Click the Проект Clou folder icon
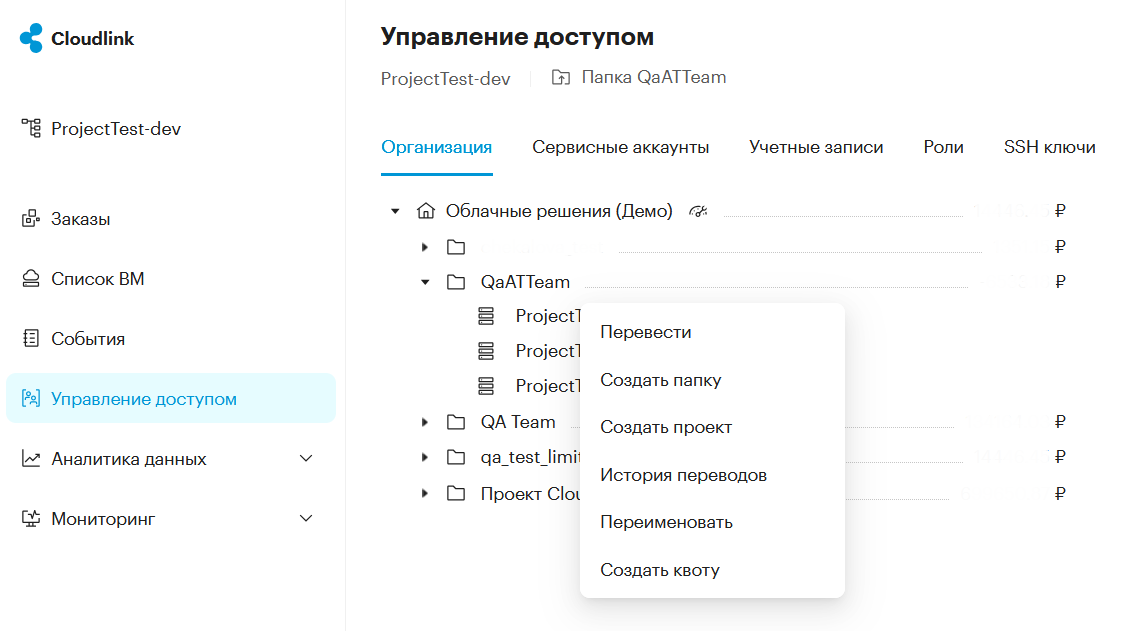Image resolution: width=1125 pixels, height=631 pixels. (456, 493)
